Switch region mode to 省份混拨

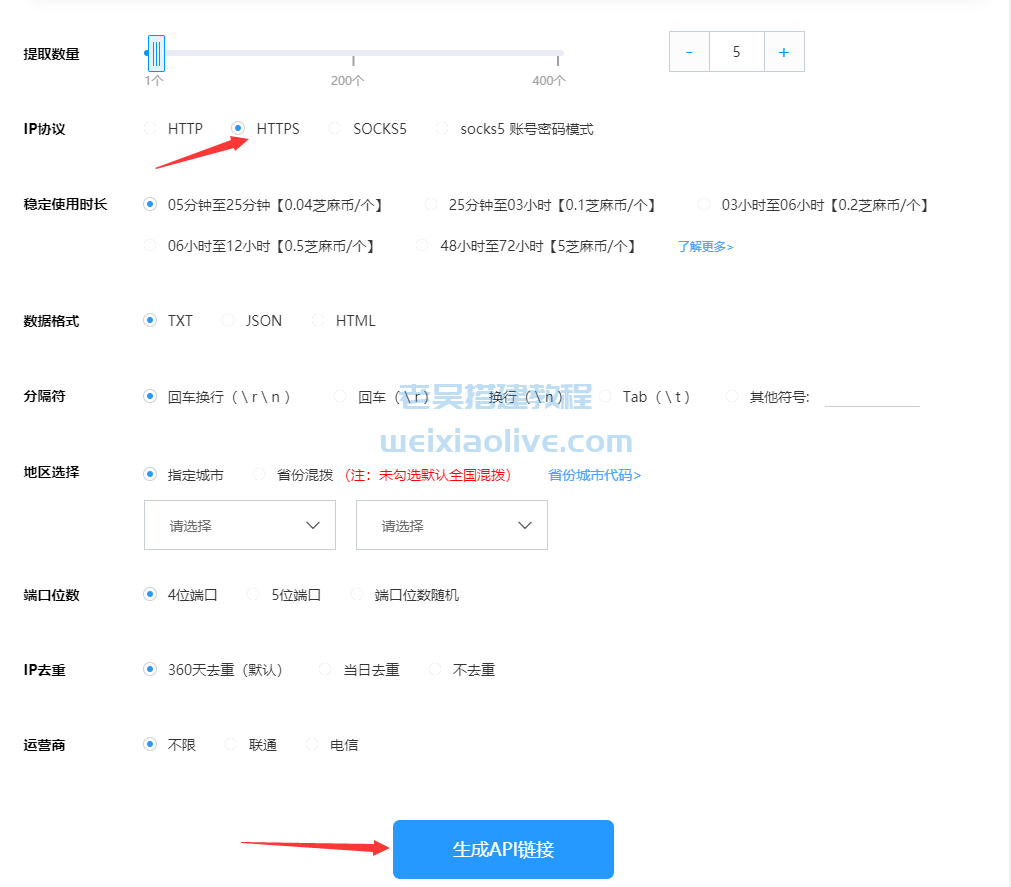click(257, 474)
